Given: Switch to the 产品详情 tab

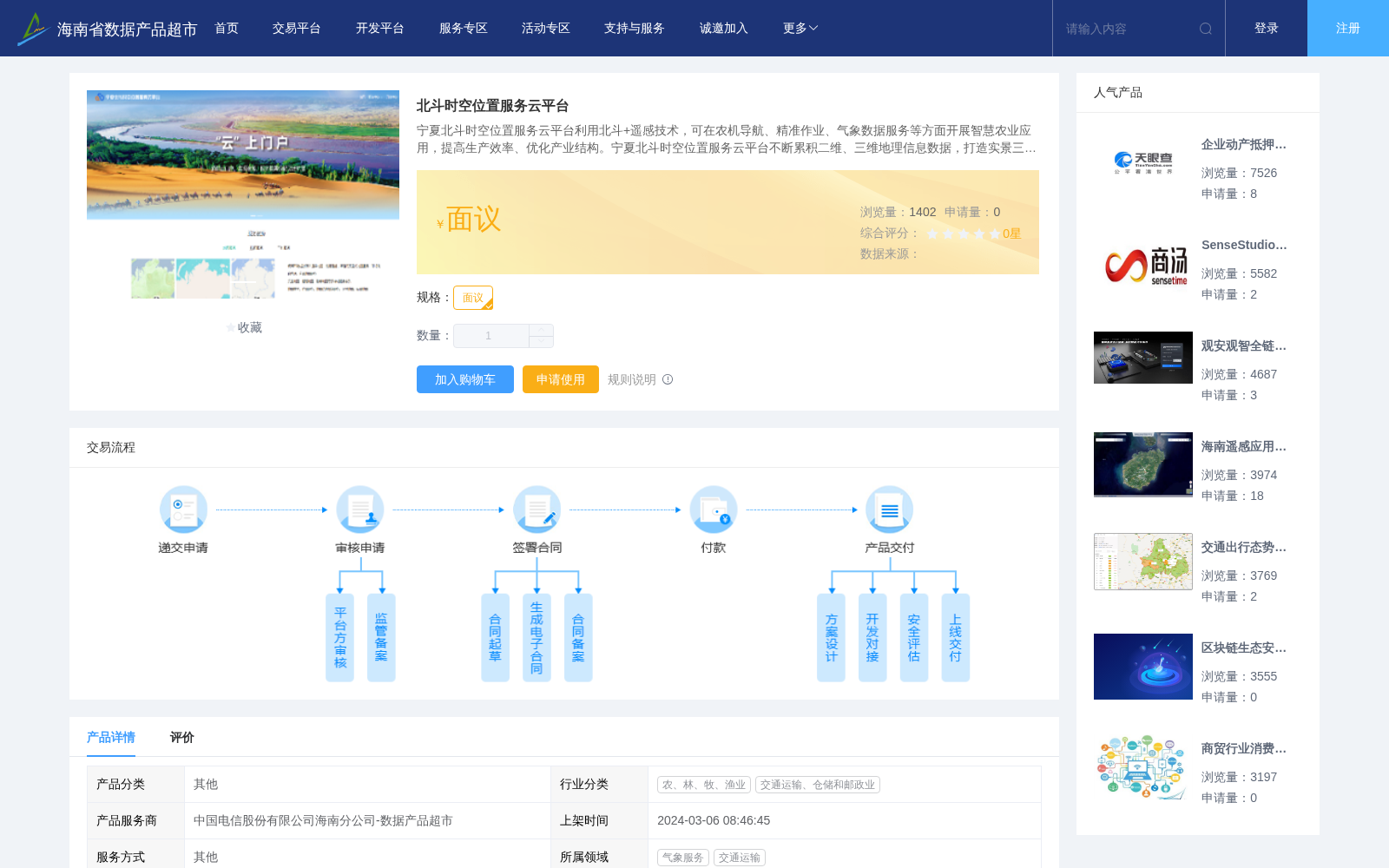Looking at the screenshot, I should [x=111, y=737].
